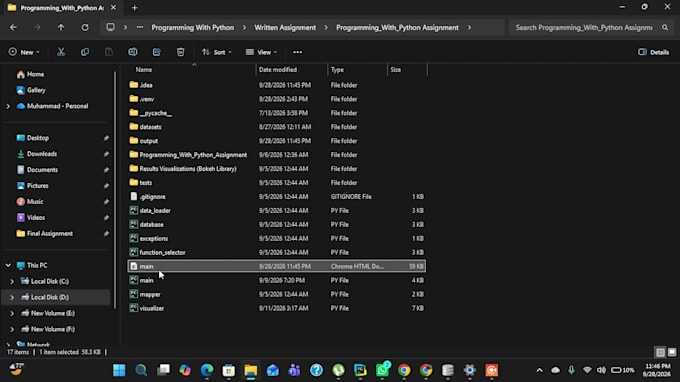Click the Delete trash icon
680x382 pixels.
[180, 52]
